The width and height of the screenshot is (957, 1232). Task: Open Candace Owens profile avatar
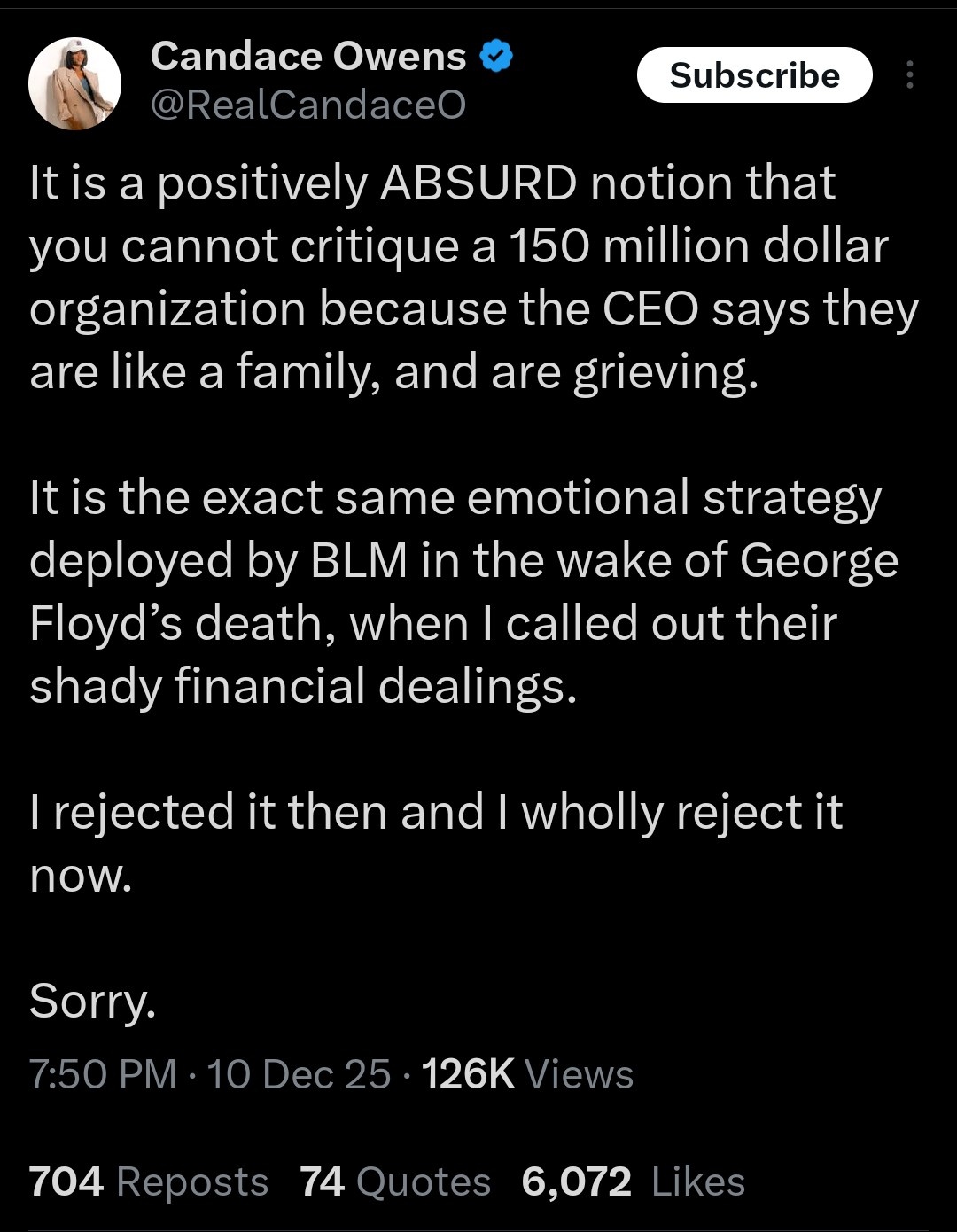[74, 83]
